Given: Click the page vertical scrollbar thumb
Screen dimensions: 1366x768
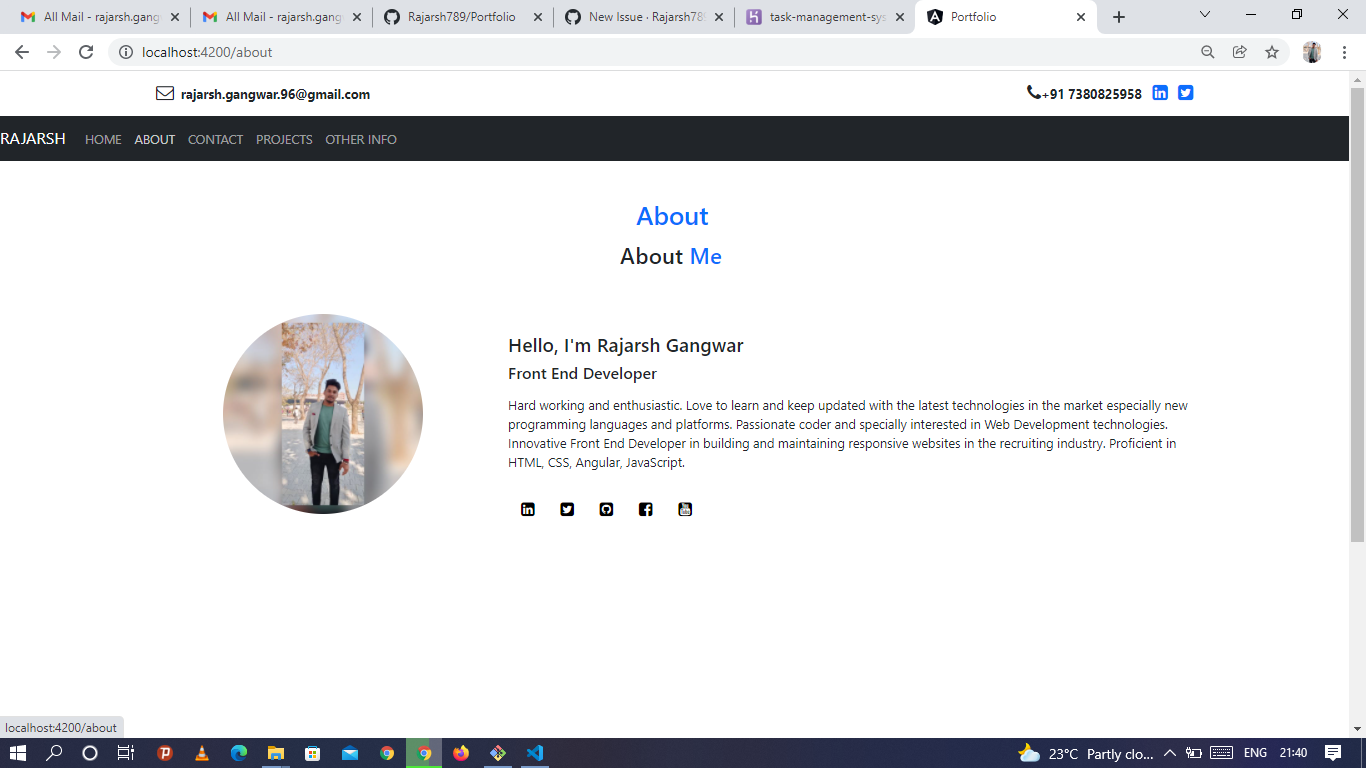Looking at the screenshot, I should tap(1357, 315).
